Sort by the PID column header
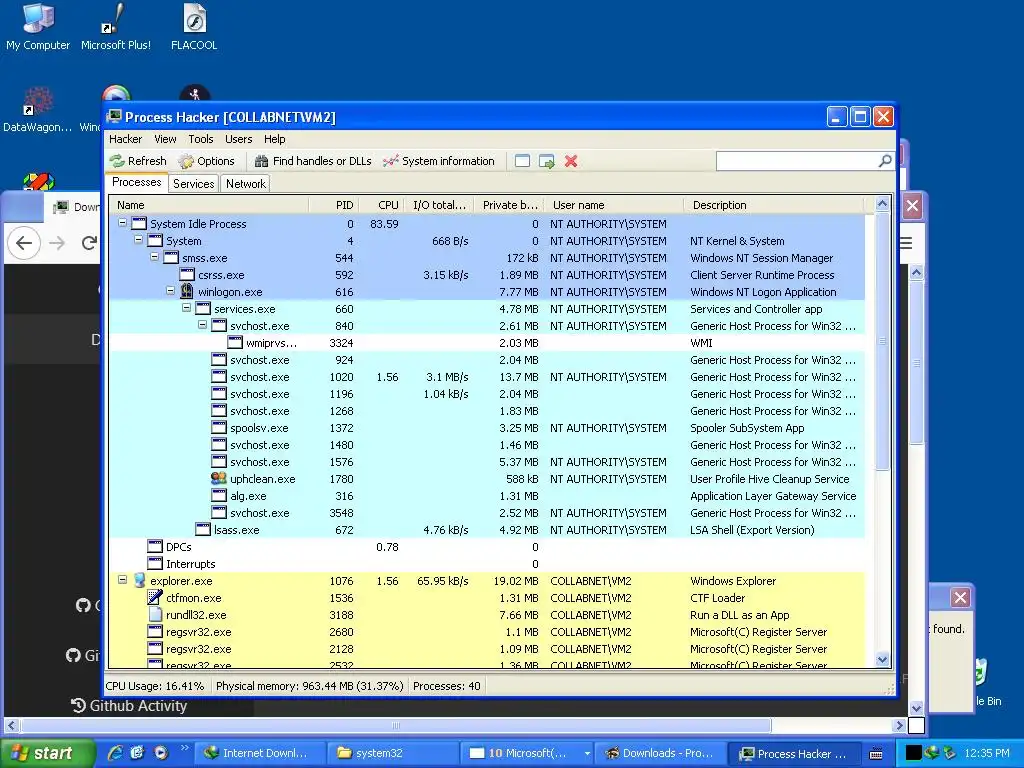1024x768 pixels. 333,205
